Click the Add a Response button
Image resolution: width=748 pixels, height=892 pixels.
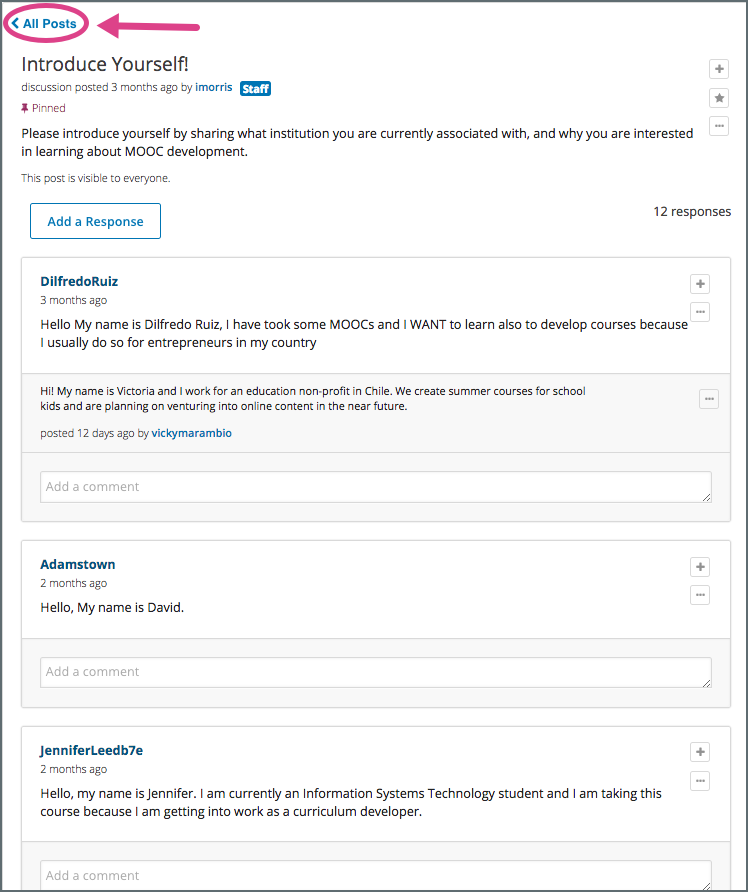pyautogui.click(x=95, y=221)
